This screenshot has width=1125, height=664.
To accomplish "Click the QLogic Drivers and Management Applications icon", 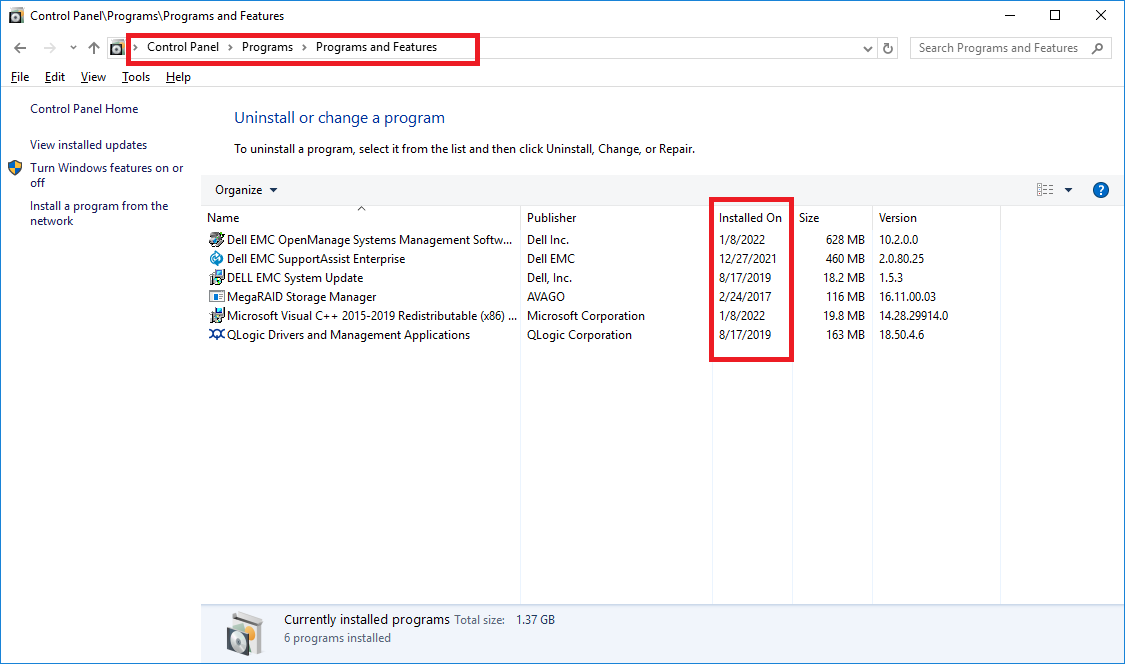I will [216, 334].
